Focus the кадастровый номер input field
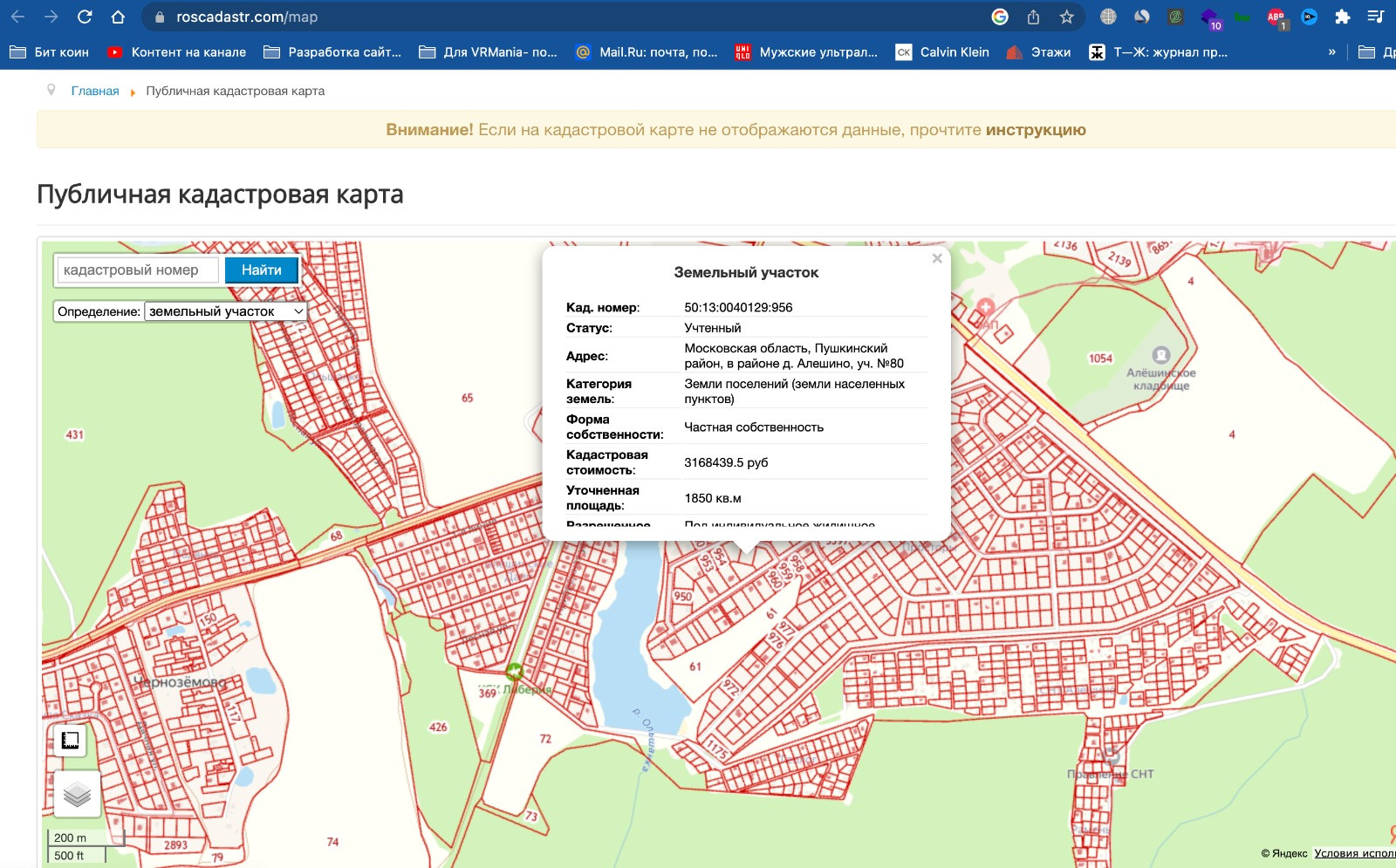Screen dimensions: 1396x868 (x=138, y=270)
